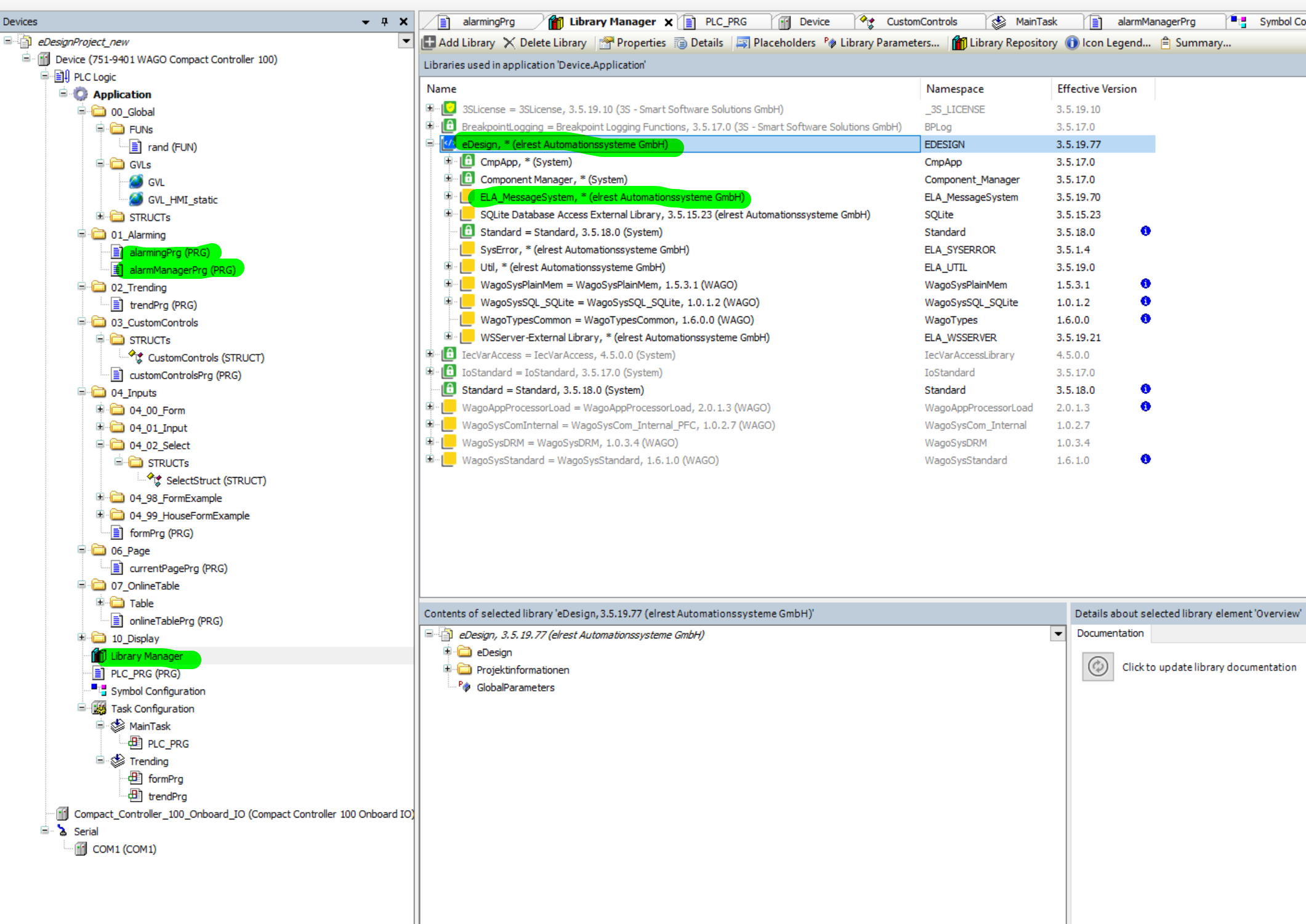The image size is (1306, 924).
Task: Click the Placeholders toolbar icon
Action: pos(743,42)
